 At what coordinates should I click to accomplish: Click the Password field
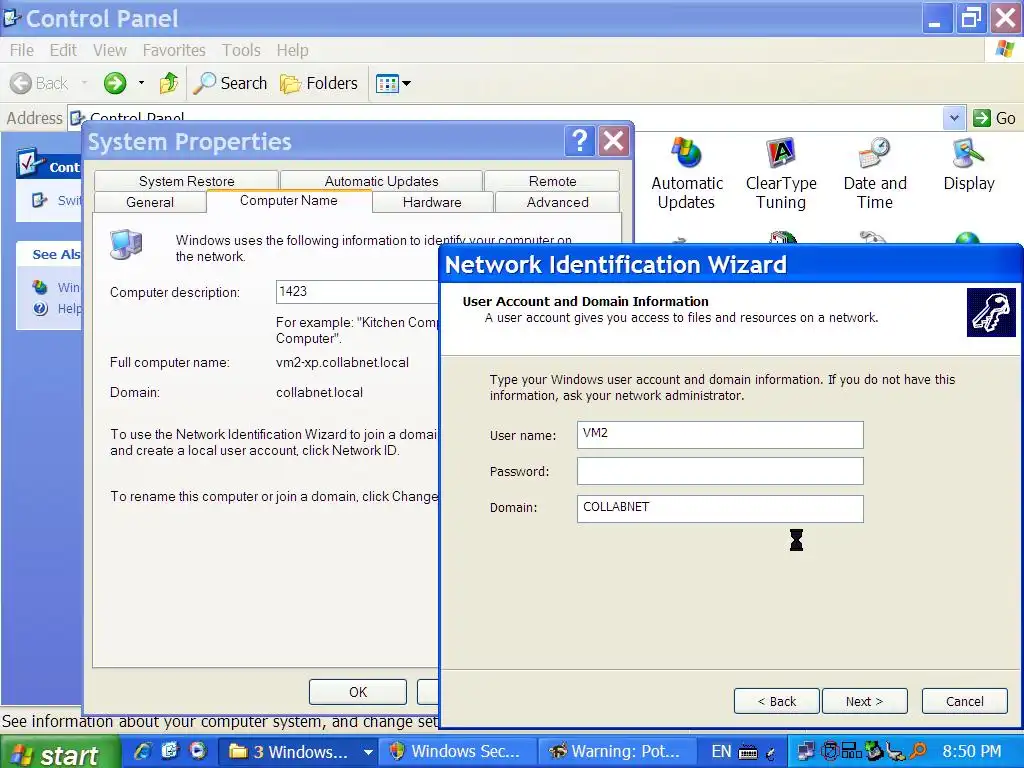[720, 471]
